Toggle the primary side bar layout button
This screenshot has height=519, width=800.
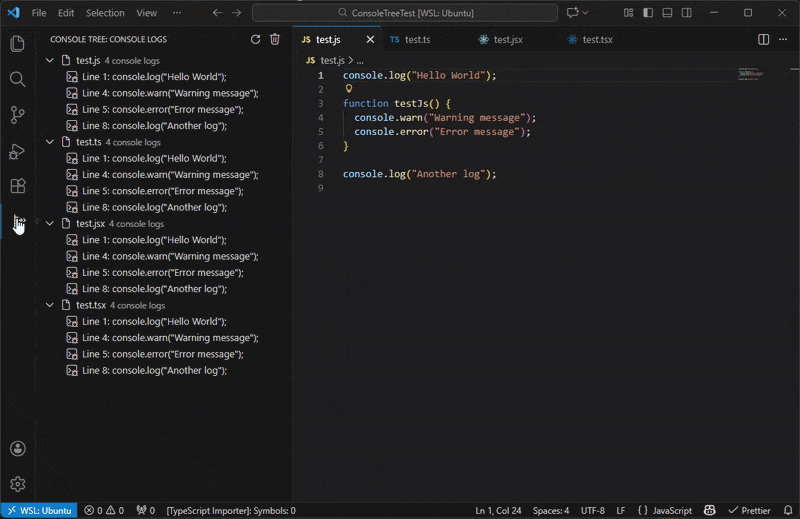[648, 13]
